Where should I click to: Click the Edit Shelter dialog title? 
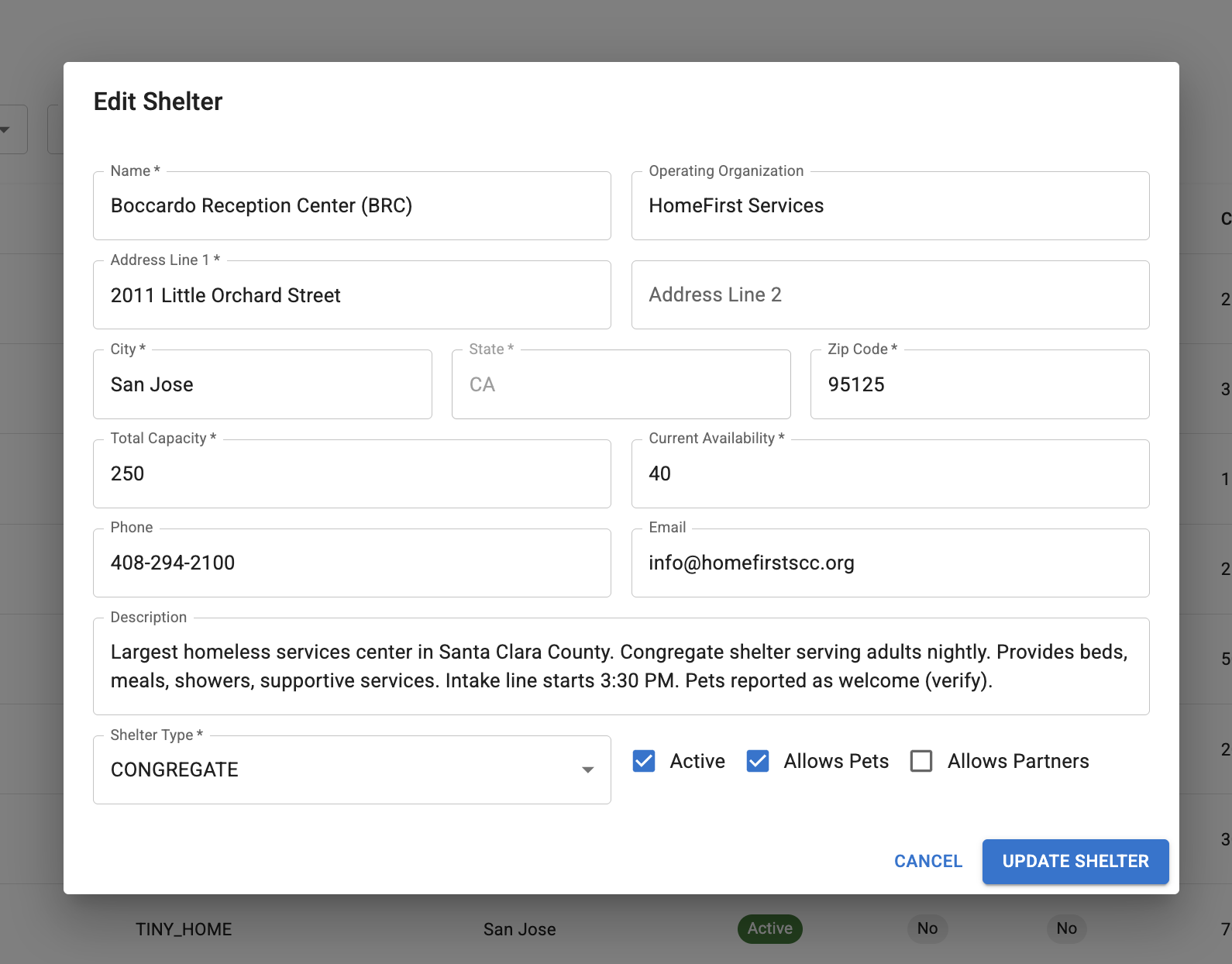(158, 102)
